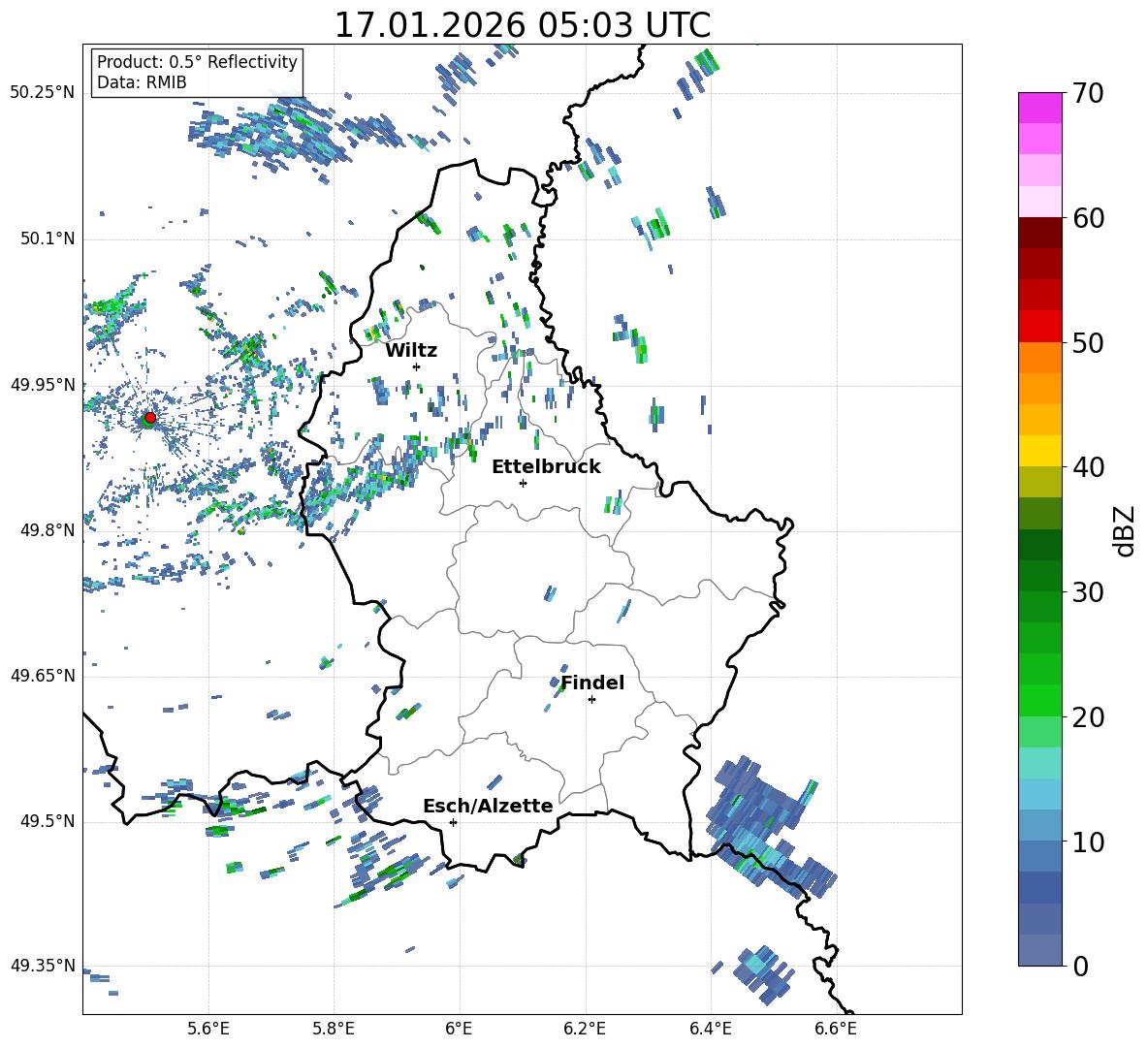1148x1048 pixels.
Task: Click the Esch/Alzette city label
Action: click(488, 806)
